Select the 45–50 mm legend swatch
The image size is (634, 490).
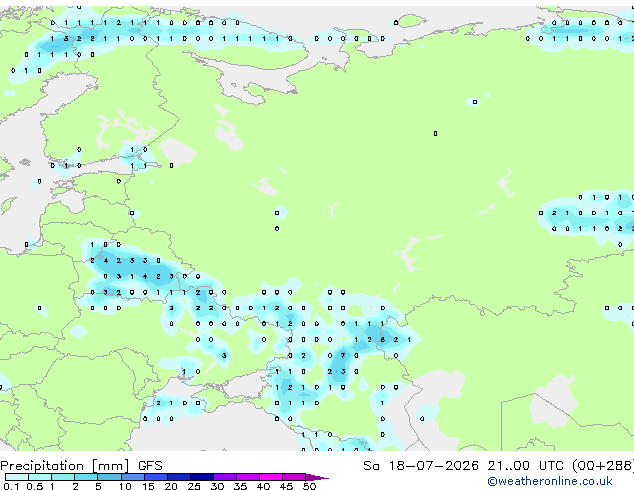tap(294, 477)
